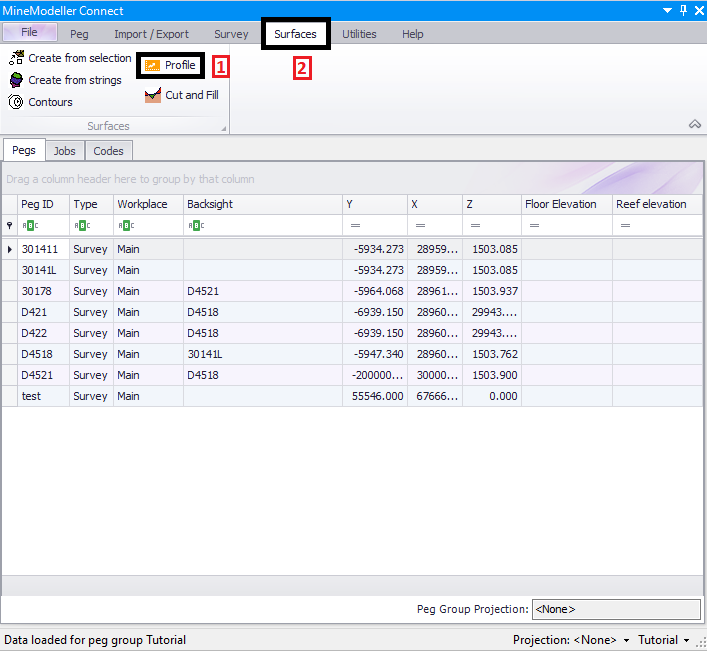This screenshot has height=651, width=707.
Task: Click the Peg ID column filter icon
Action: (x=29, y=226)
